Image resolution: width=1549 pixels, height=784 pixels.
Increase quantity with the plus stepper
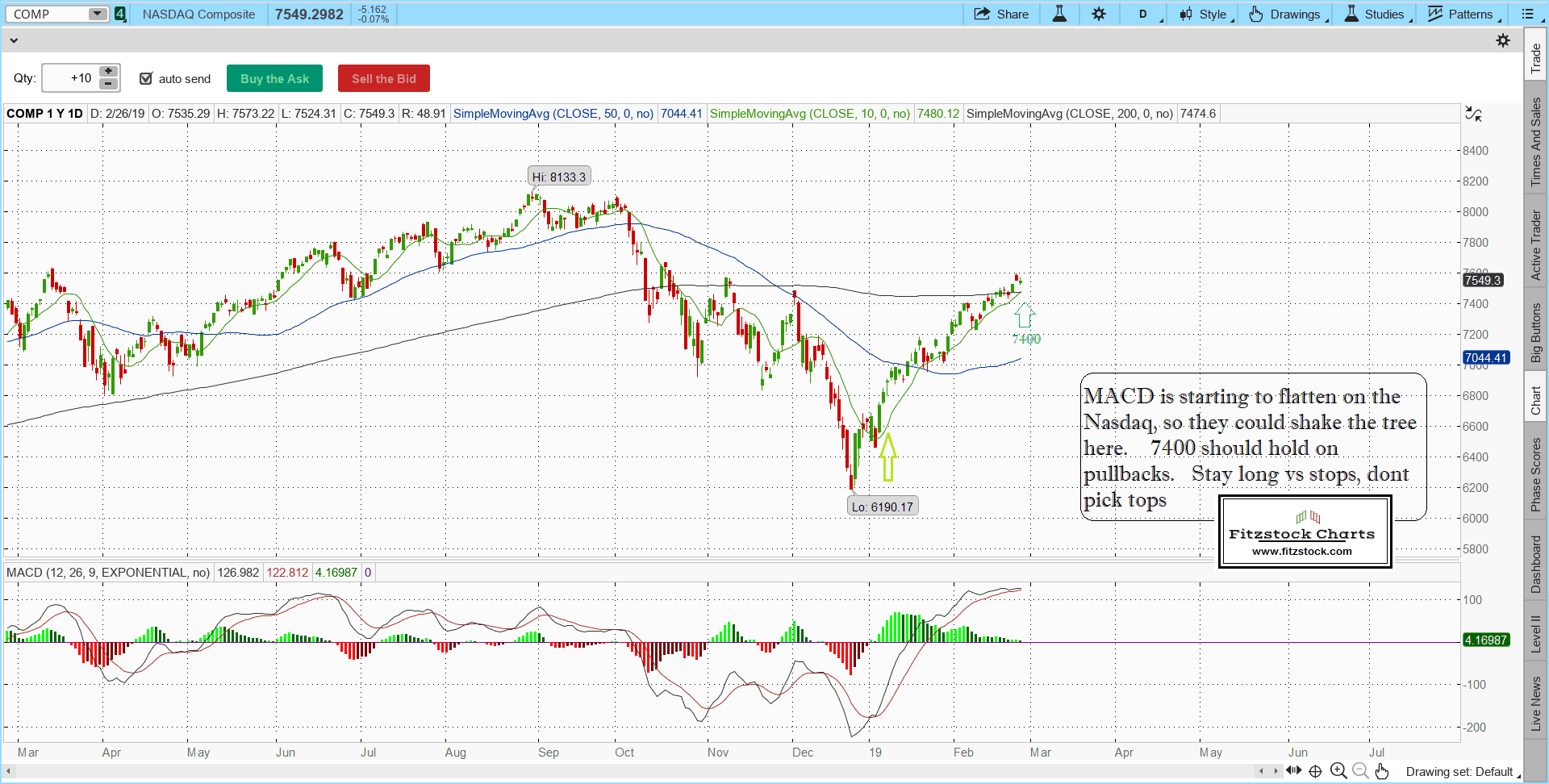(109, 72)
